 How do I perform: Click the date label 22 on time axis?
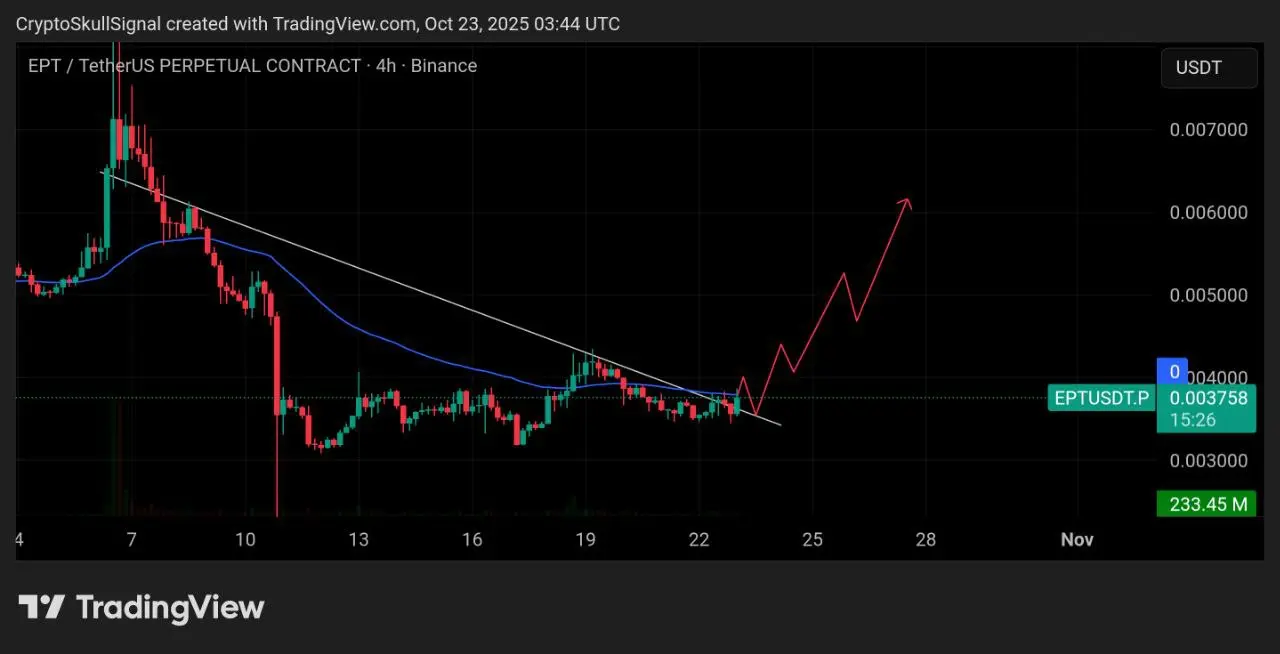[699, 540]
